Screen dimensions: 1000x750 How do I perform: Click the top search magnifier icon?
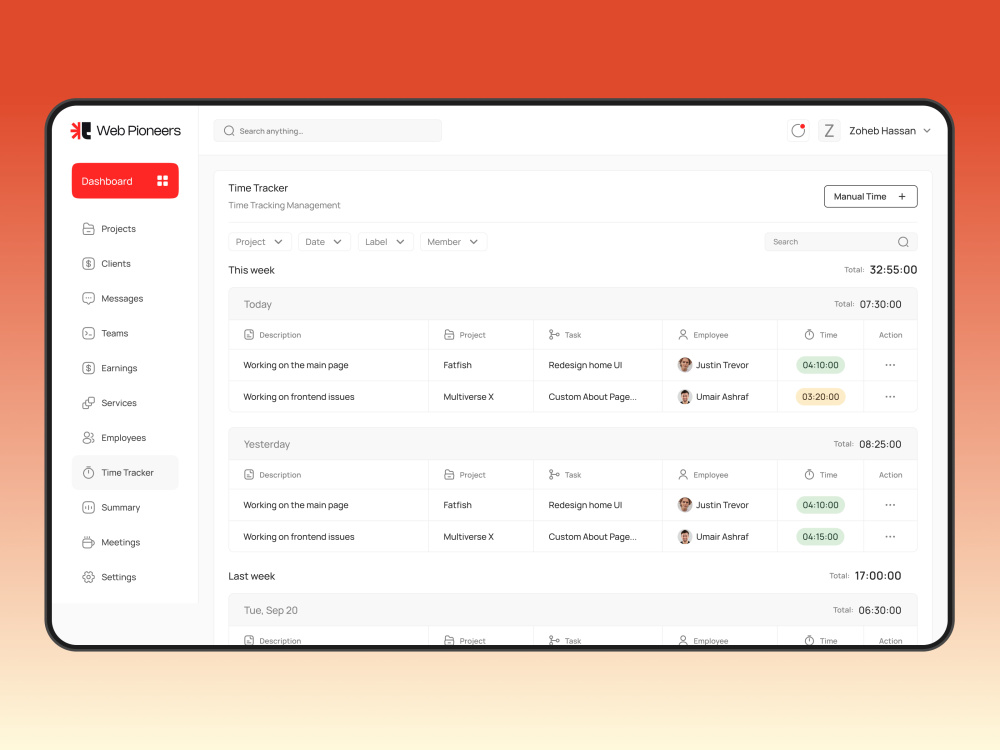229,131
